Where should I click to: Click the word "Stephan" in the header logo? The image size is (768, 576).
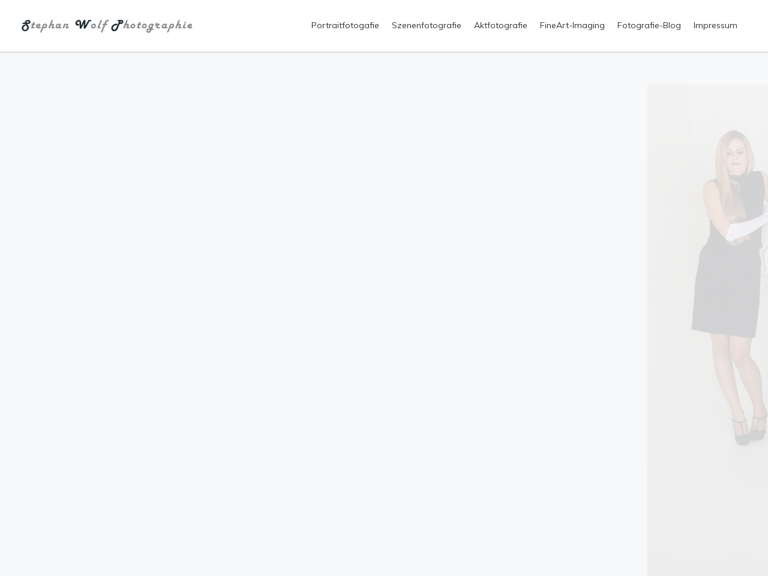[46, 26]
